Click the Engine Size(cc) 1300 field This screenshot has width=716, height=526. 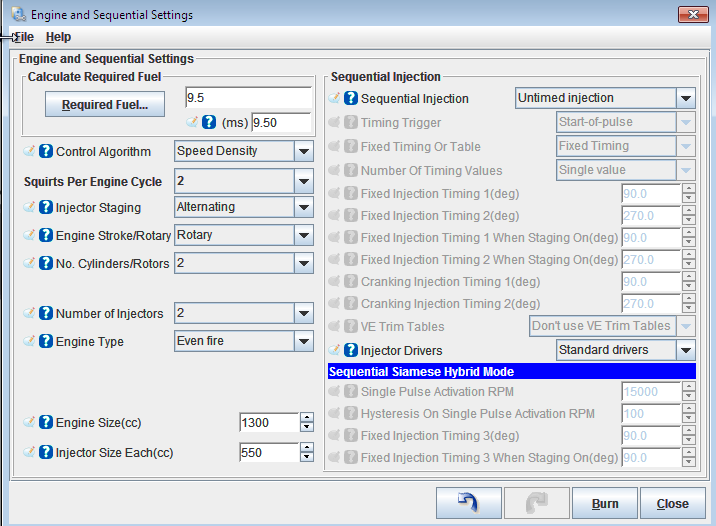pos(269,422)
